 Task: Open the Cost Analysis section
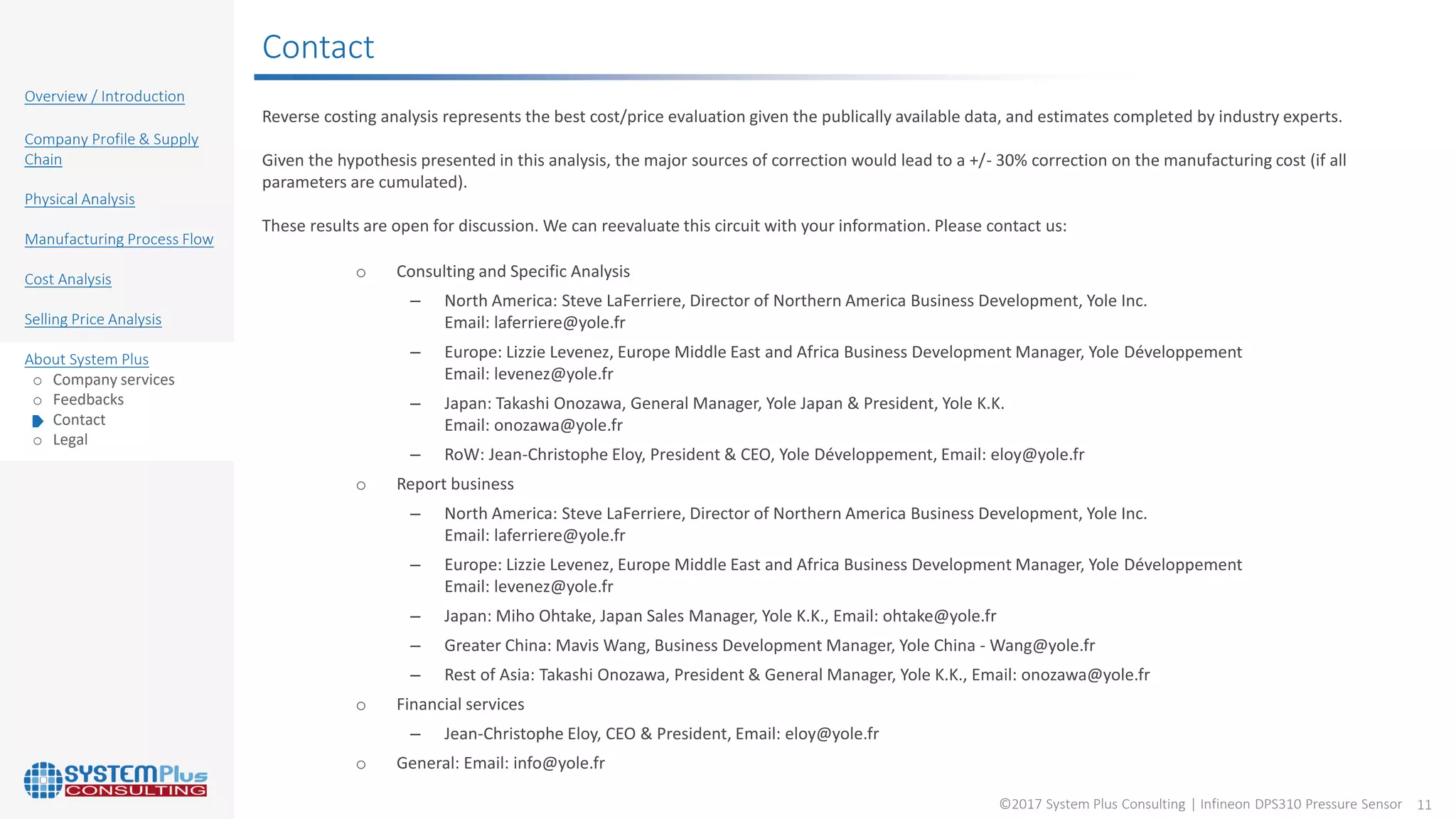pyautogui.click(x=68, y=279)
